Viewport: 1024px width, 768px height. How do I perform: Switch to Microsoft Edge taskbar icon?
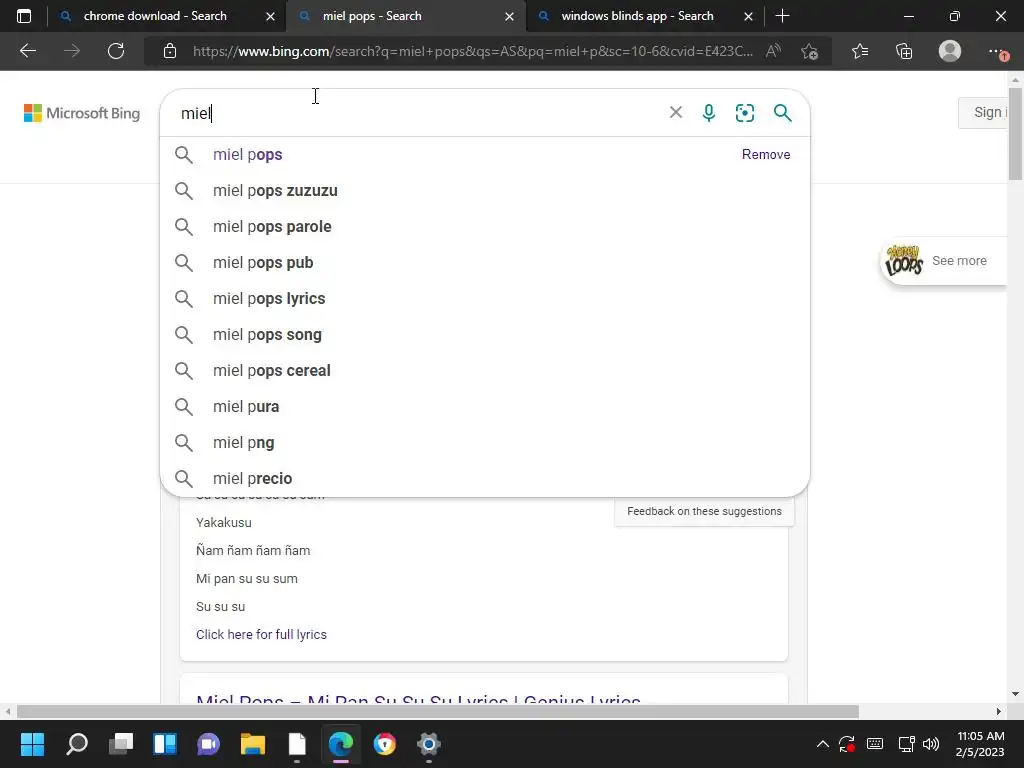pyautogui.click(x=341, y=744)
